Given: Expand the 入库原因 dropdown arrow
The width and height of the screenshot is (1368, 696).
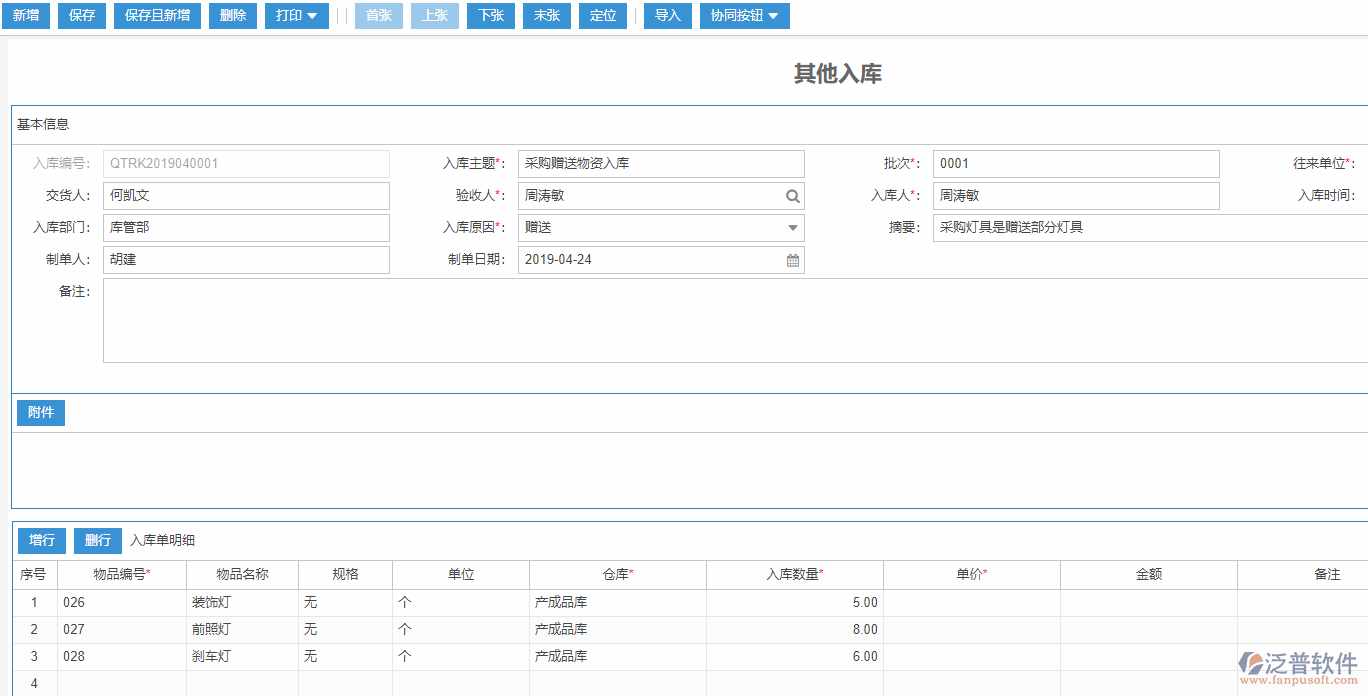Looking at the screenshot, I should tap(792, 228).
